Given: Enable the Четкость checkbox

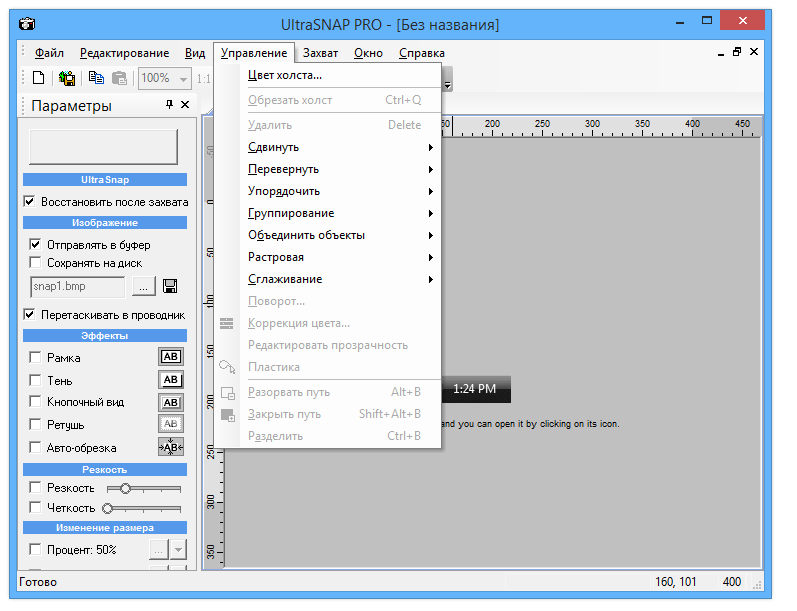Looking at the screenshot, I should (x=35, y=507).
